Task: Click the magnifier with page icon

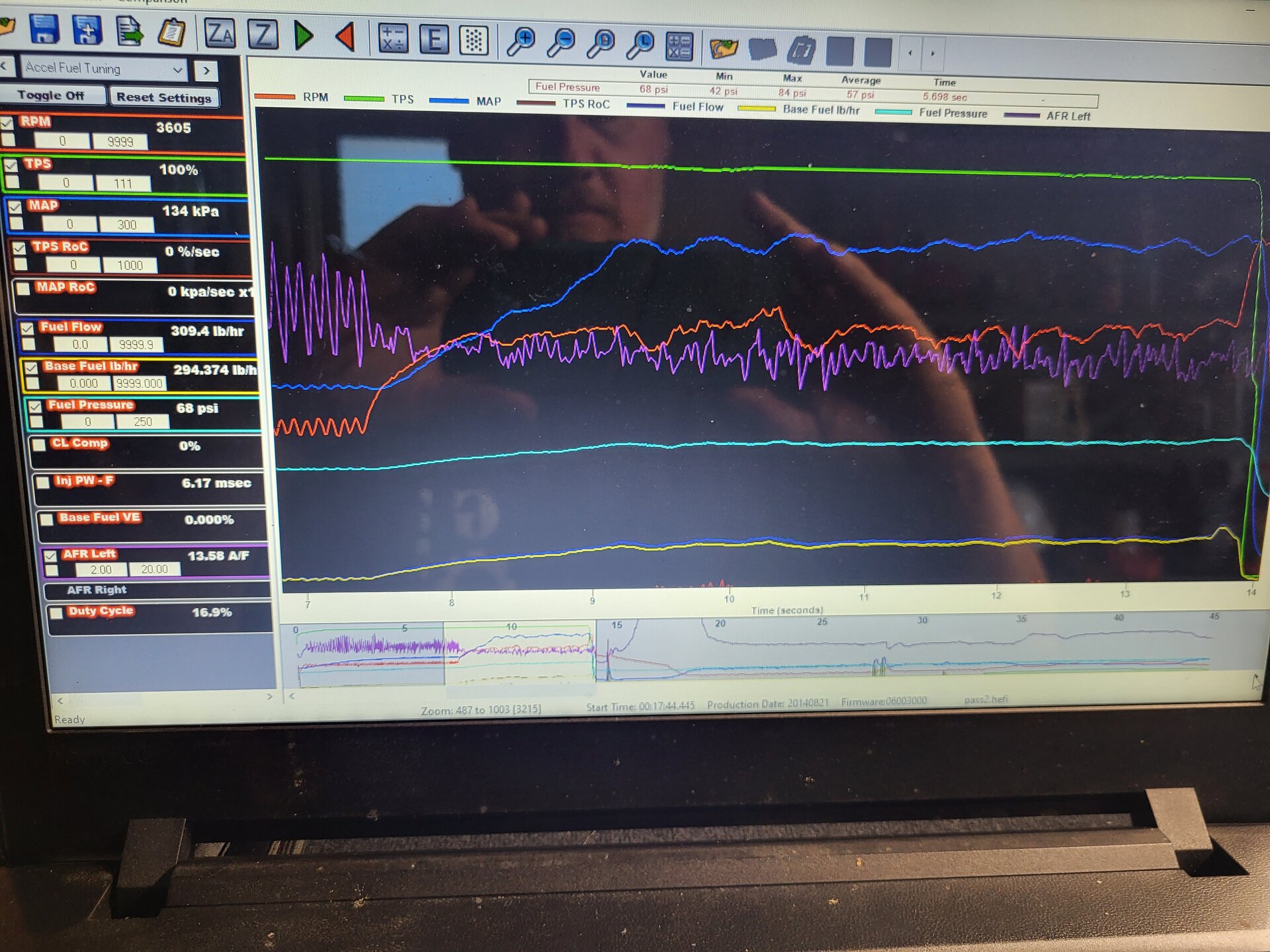Action: coord(601,44)
